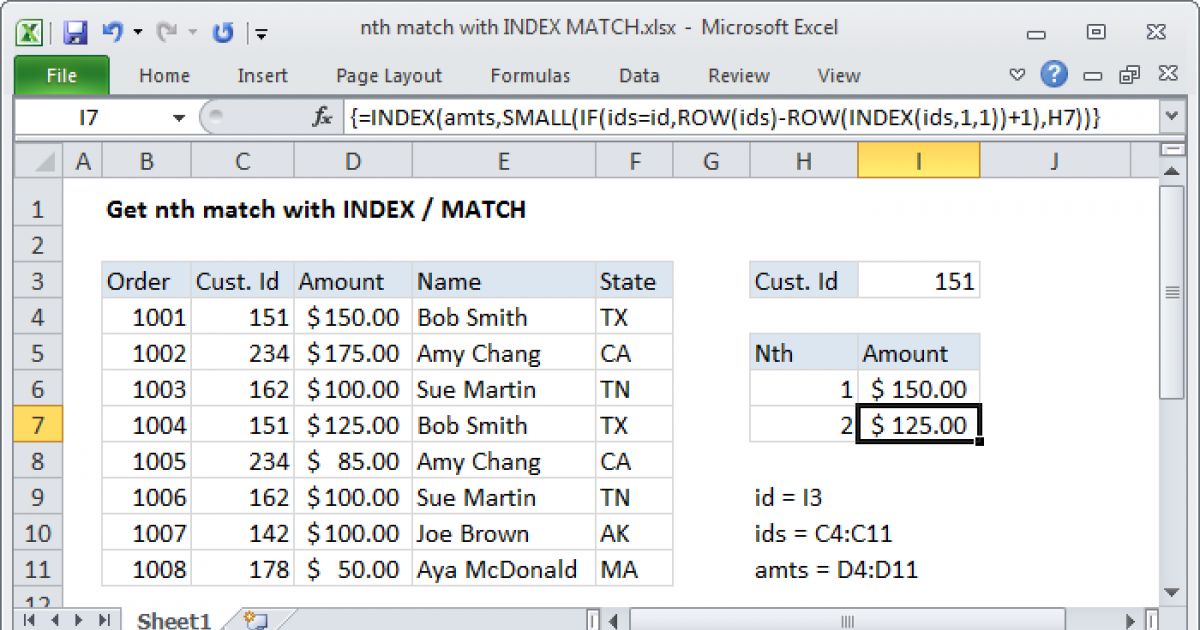The width and height of the screenshot is (1200, 630).
Task: Open the Formulas ribbon tab
Action: pyautogui.click(x=530, y=76)
